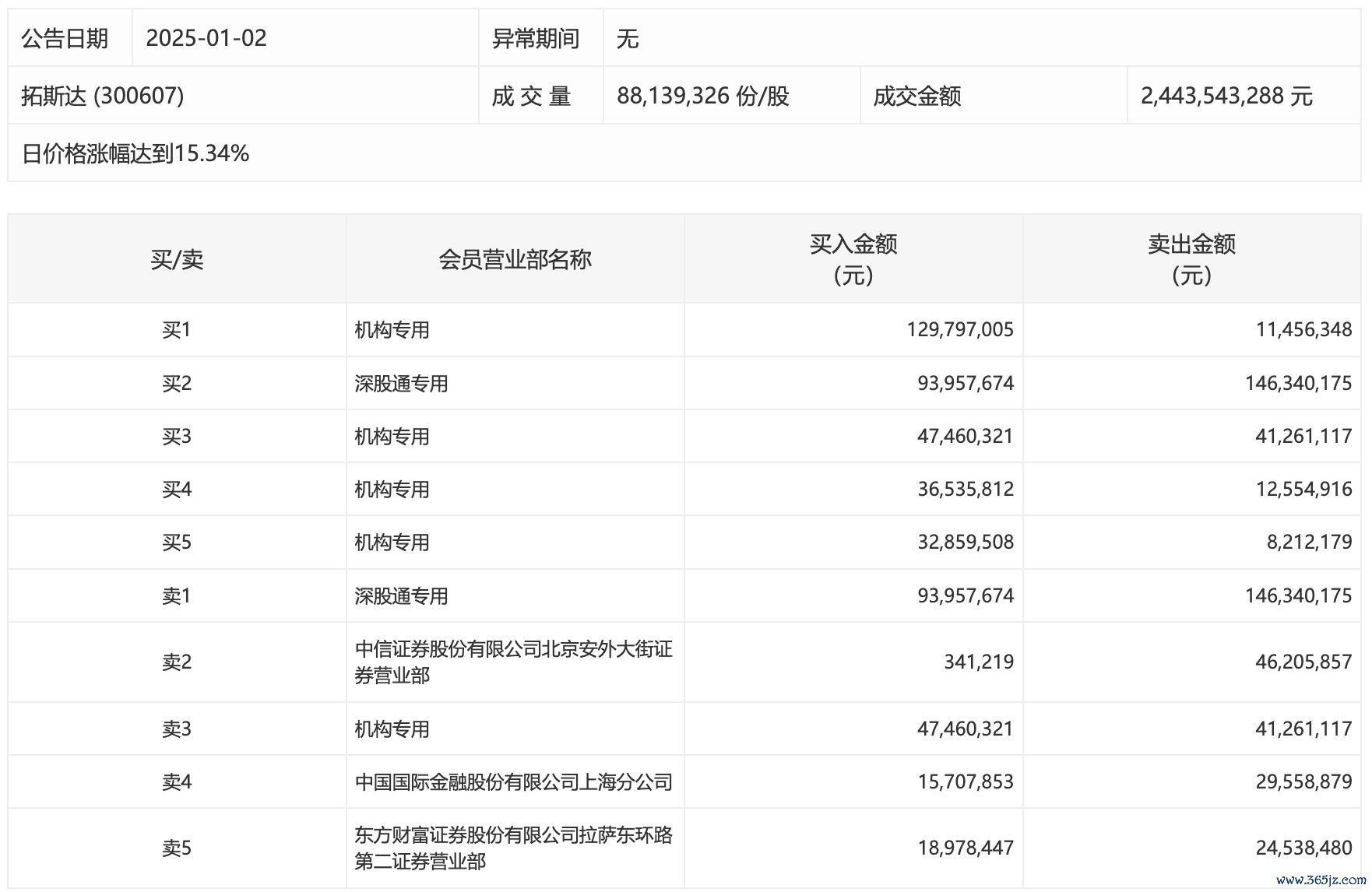Click the trading volume value 88,139,326 份/股
Viewport: 1372px width, 892px height.
702,96
